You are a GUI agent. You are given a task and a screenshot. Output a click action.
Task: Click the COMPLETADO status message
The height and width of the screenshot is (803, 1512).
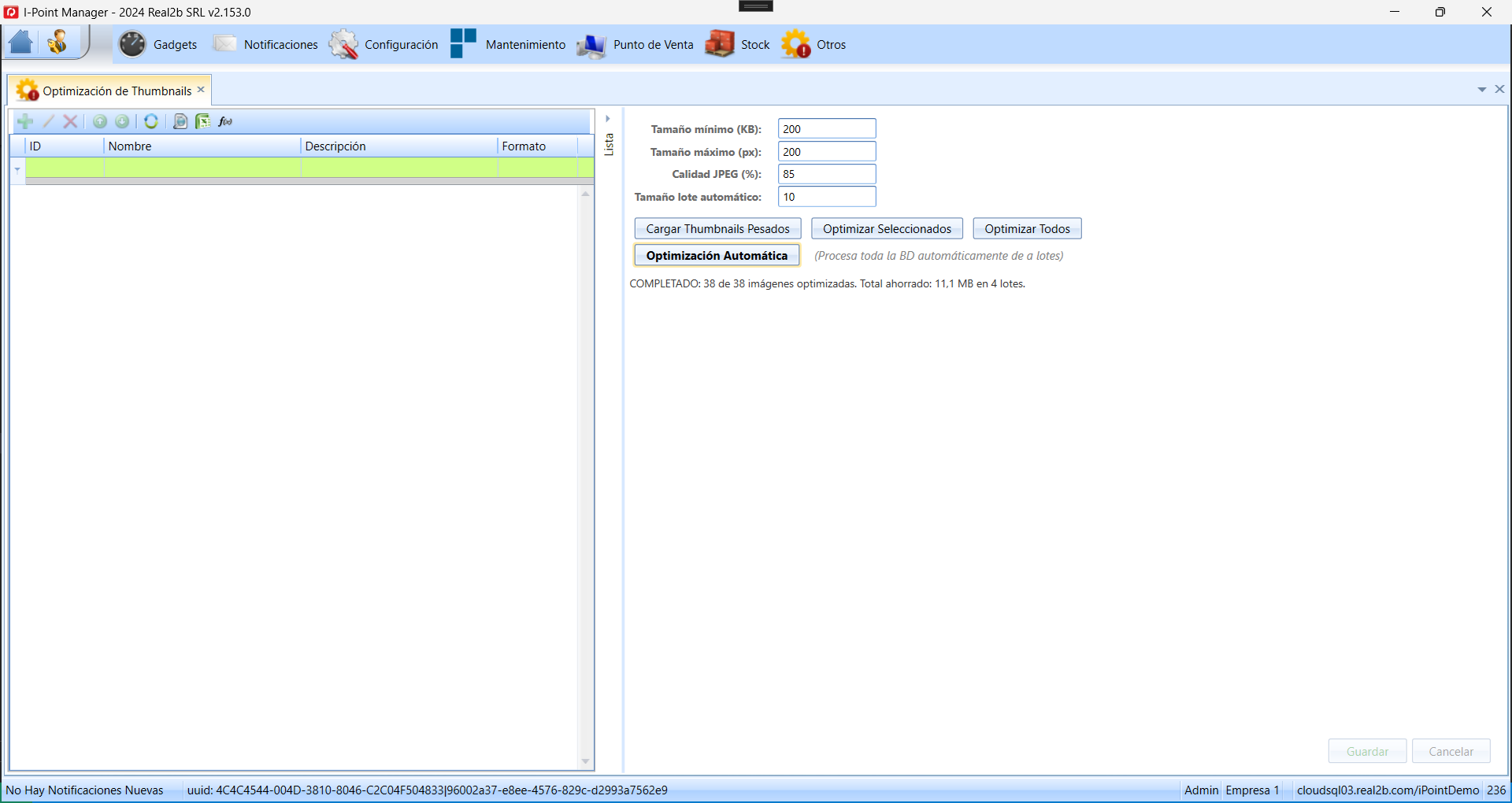tap(828, 284)
